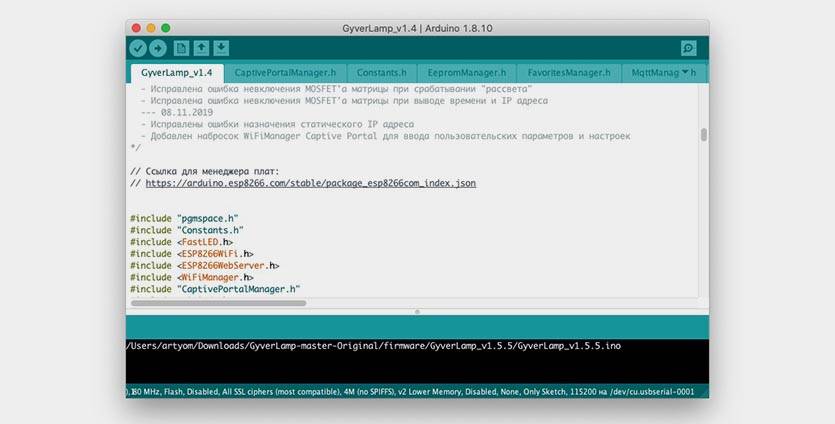
Task: Click the Upload arrow icon
Action: pyautogui.click(x=158, y=48)
